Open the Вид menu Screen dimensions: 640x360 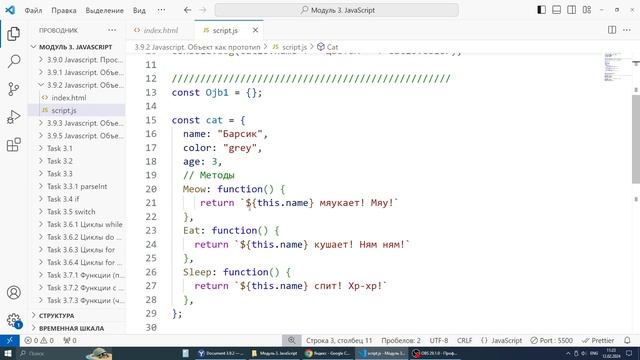pos(139,11)
